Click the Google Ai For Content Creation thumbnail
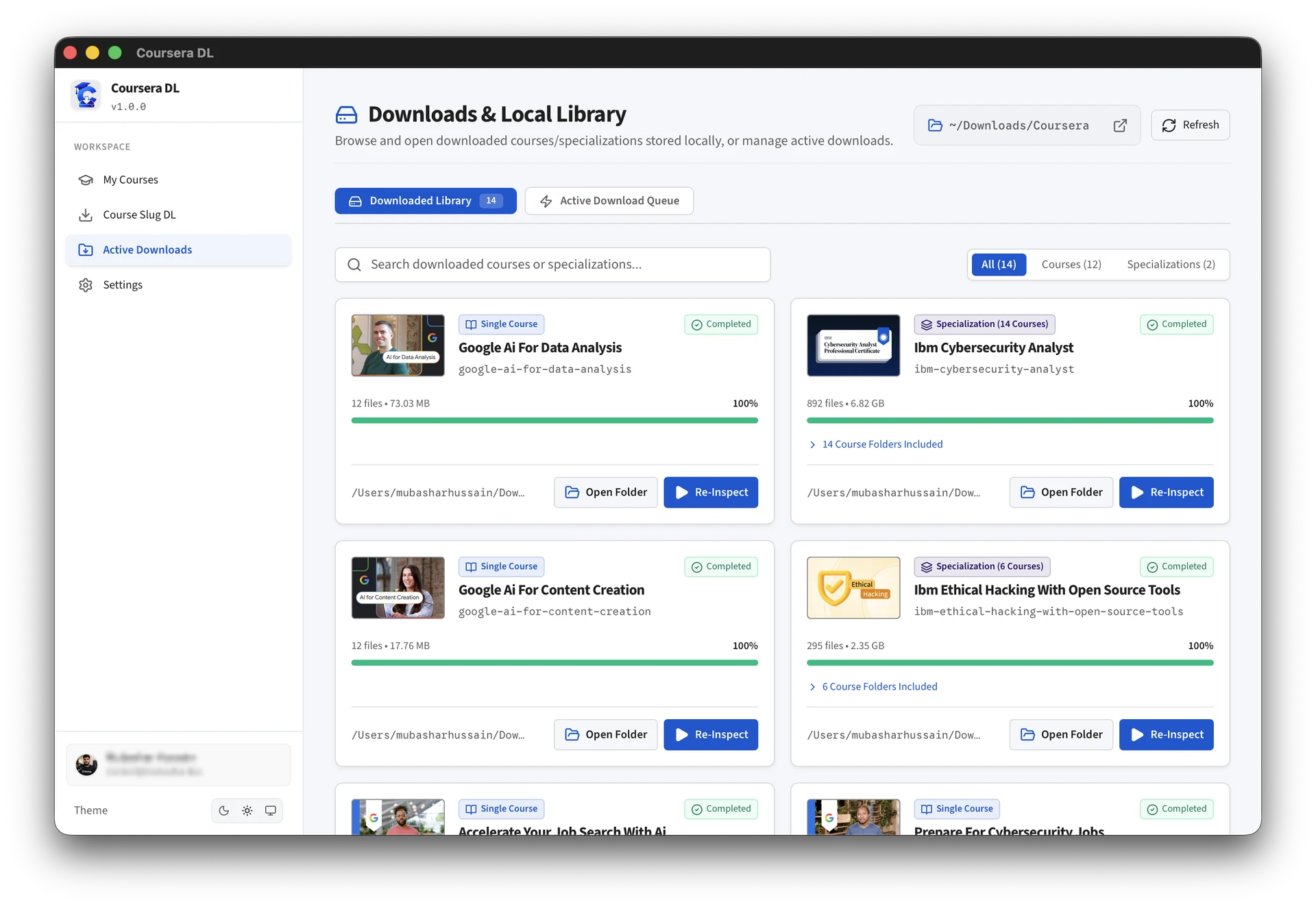Image resolution: width=1316 pixels, height=907 pixels. coord(398,588)
